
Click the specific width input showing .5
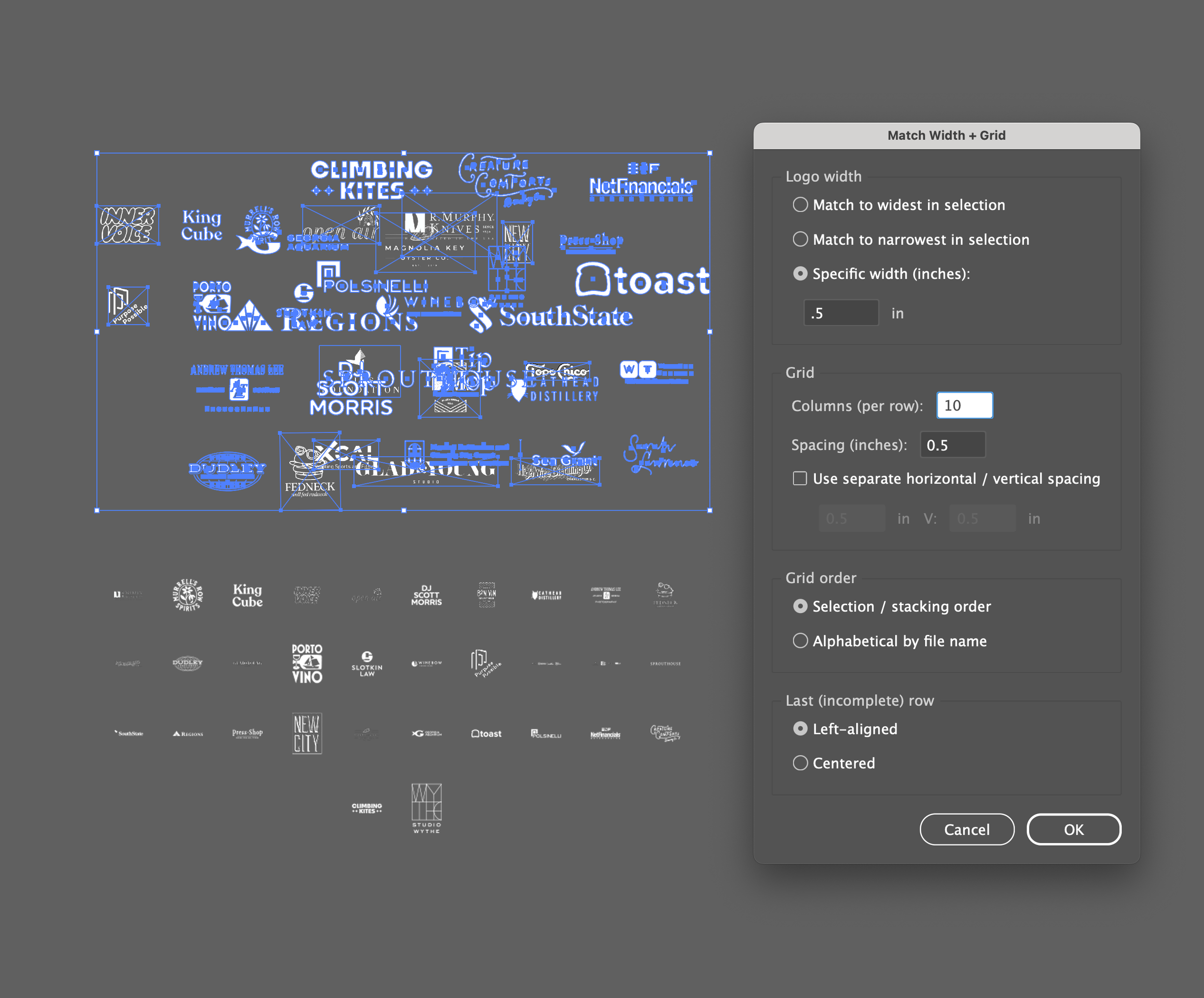(840, 313)
